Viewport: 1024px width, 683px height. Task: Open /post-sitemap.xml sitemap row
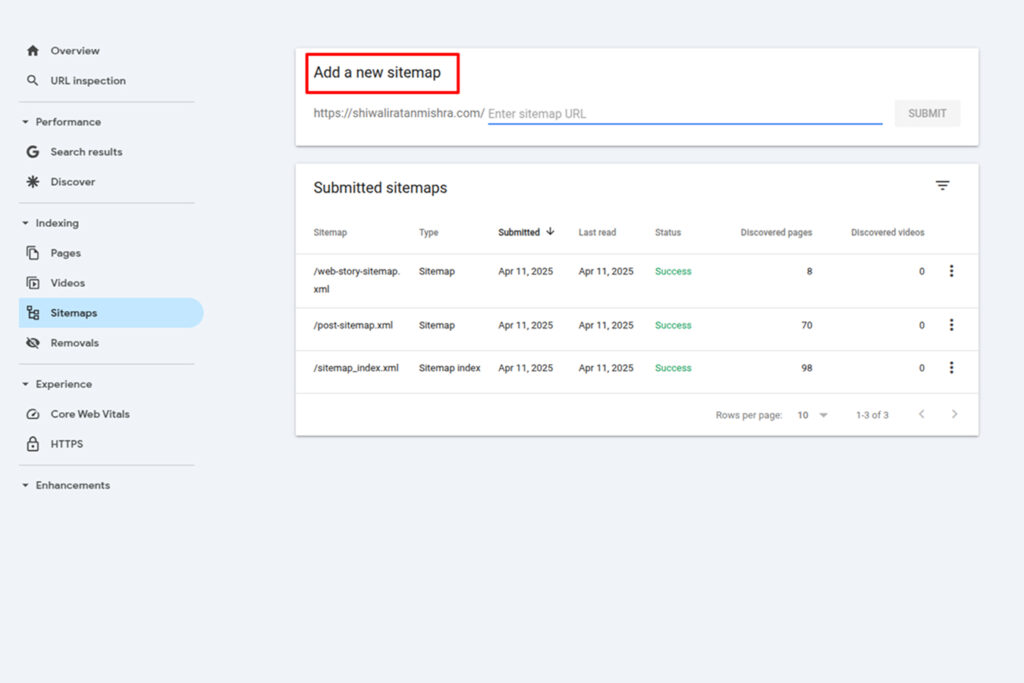coord(637,329)
